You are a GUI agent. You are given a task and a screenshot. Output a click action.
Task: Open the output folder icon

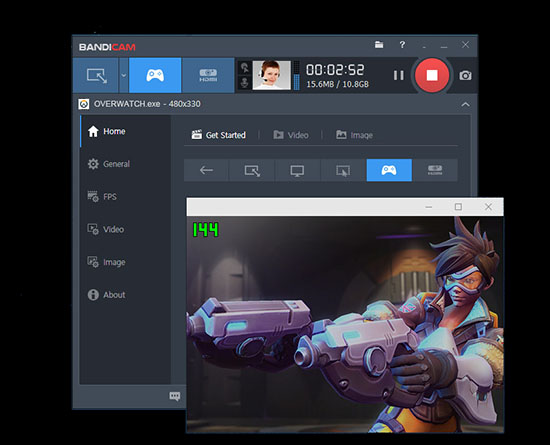(x=379, y=45)
